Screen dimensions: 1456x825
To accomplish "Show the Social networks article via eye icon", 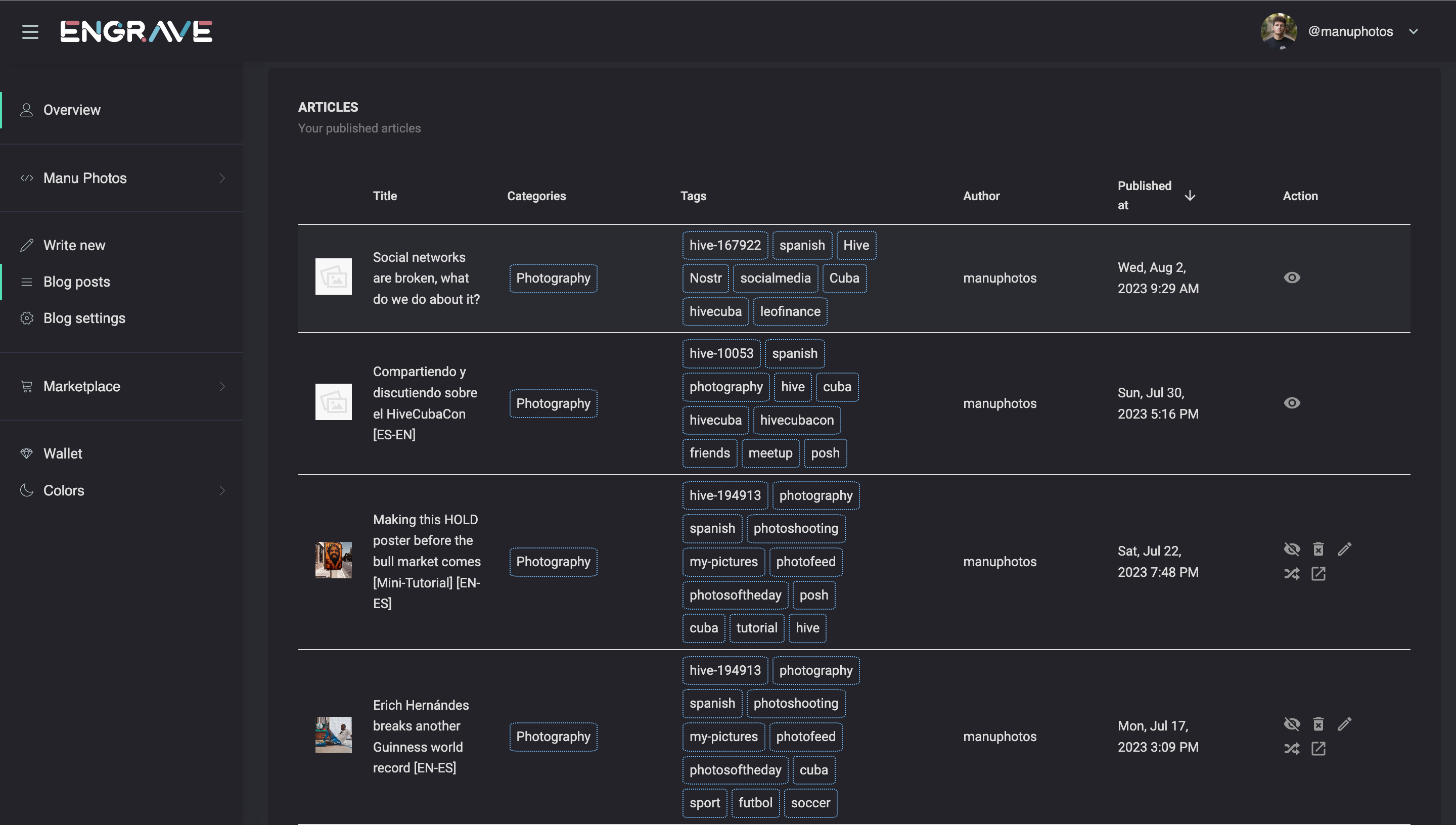I will tap(1292, 278).
